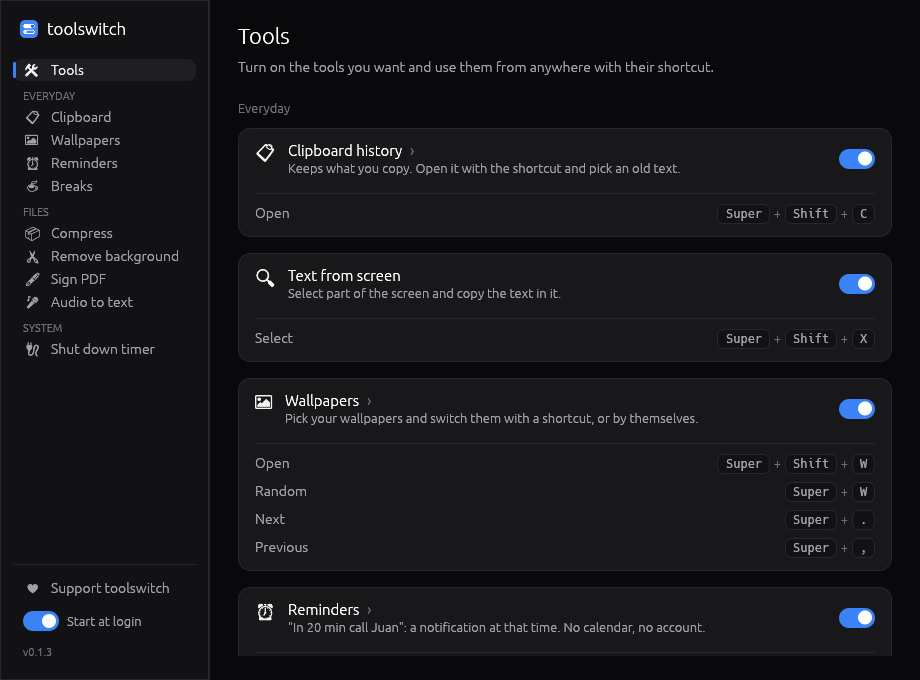Click the EVERYDAY sidebar section label
Screen dimensions: 920x680
click(49, 96)
